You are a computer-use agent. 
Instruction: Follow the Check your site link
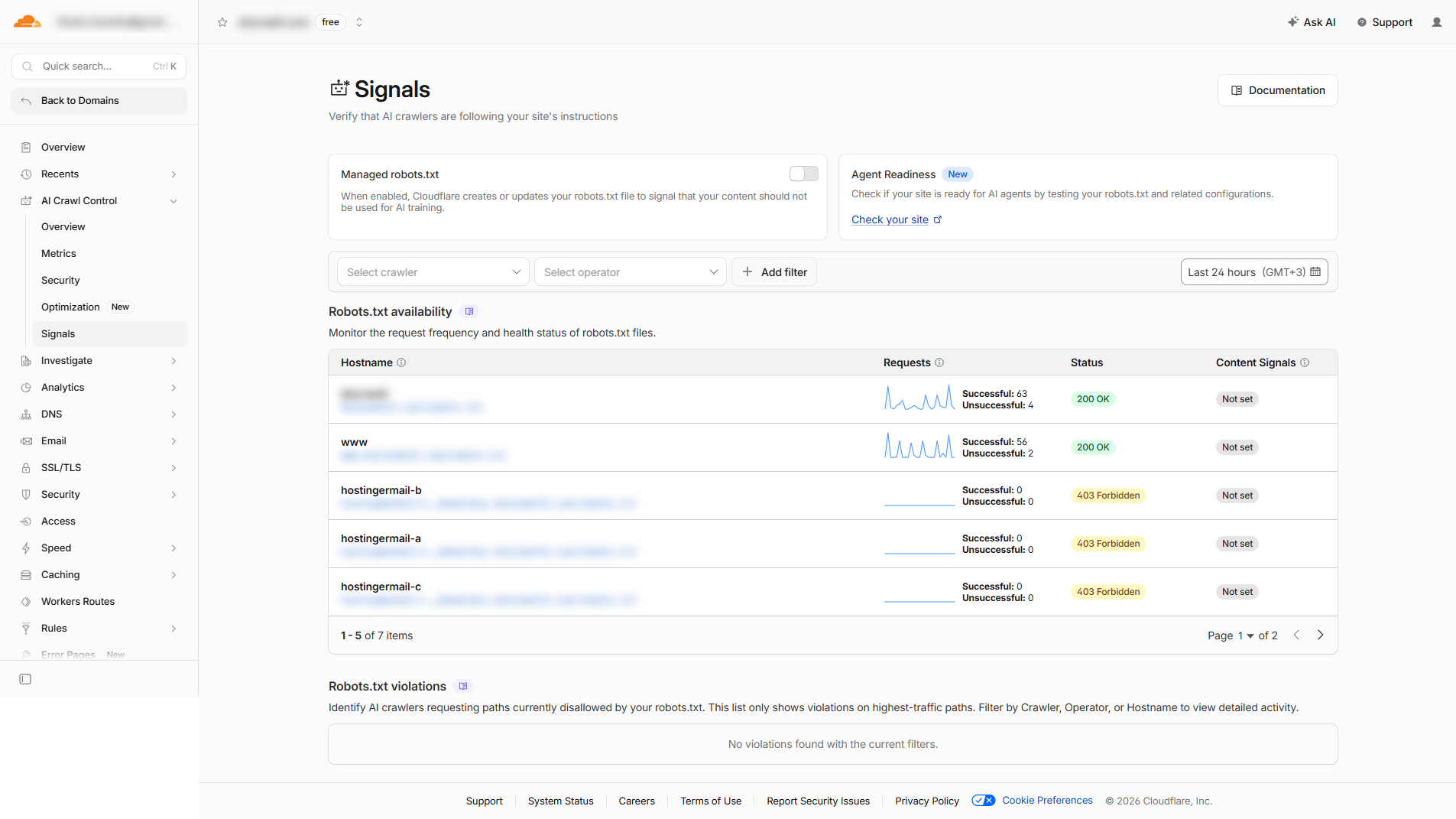click(x=897, y=220)
